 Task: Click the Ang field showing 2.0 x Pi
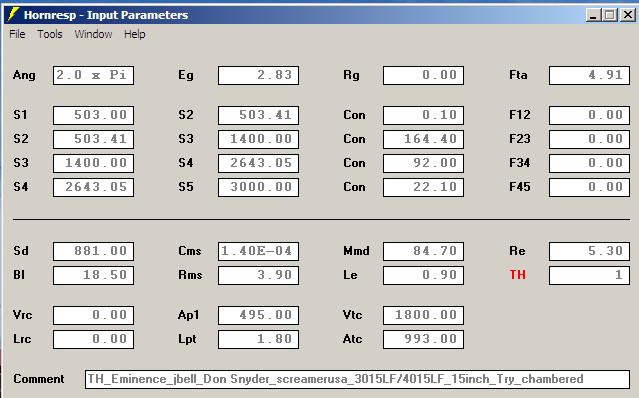coord(93,75)
